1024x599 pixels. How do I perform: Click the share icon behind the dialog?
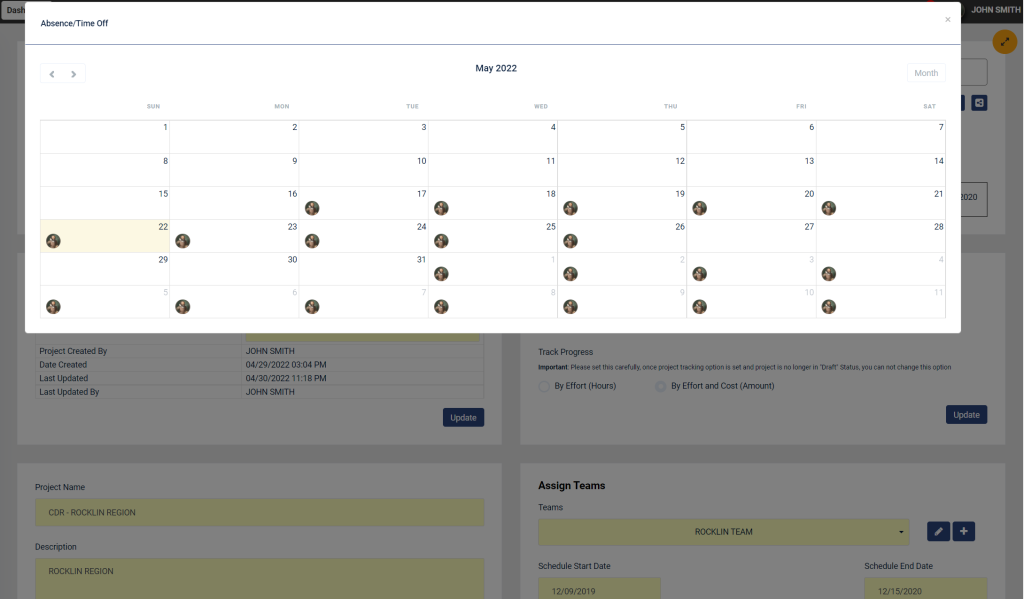(x=979, y=103)
